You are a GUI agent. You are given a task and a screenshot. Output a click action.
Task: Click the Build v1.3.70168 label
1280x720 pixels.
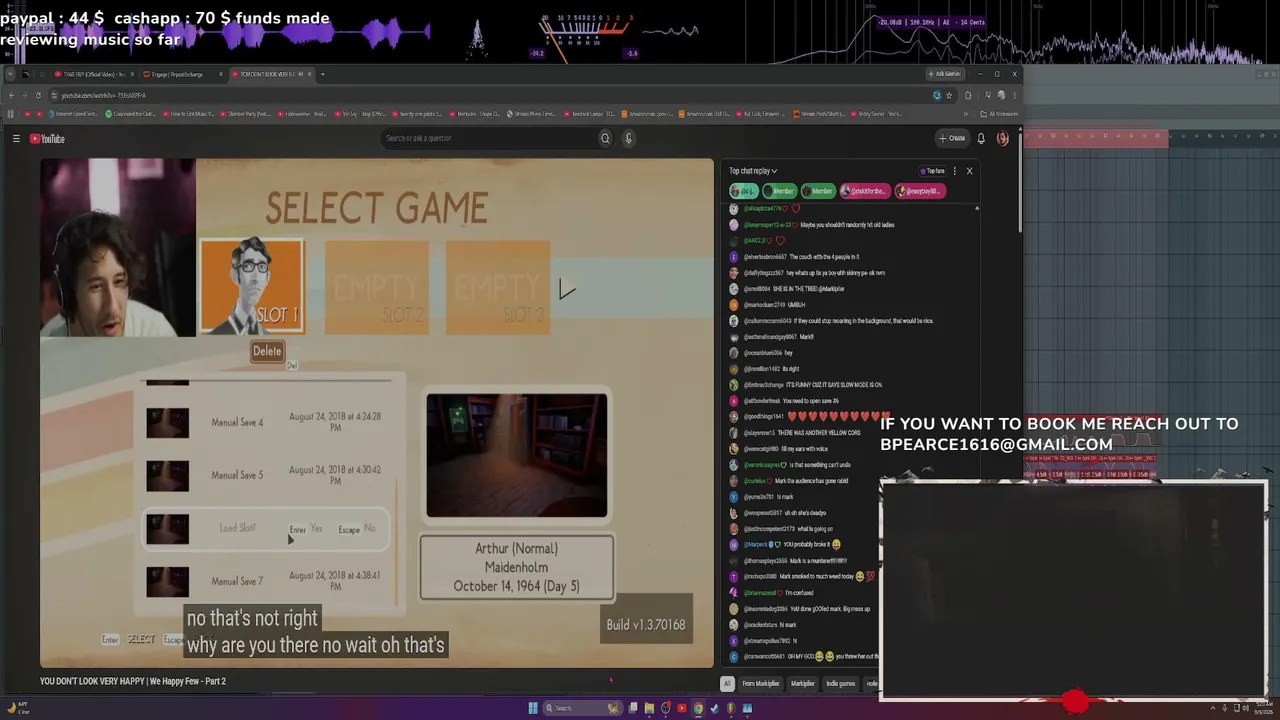(x=646, y=625)
